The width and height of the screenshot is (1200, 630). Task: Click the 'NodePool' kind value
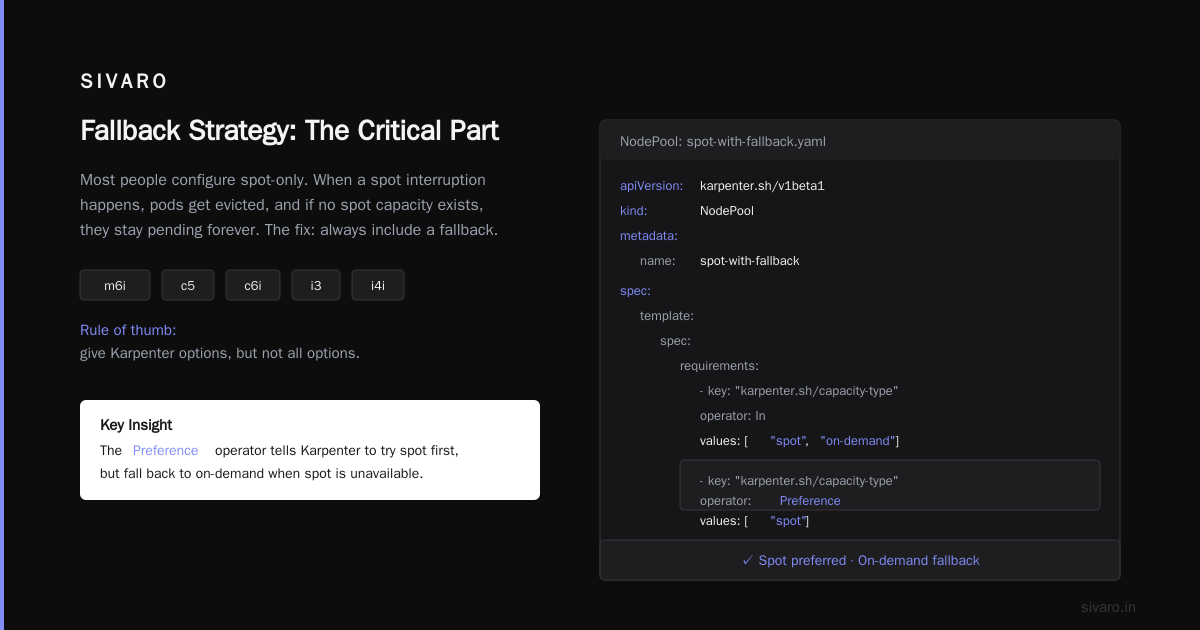click(727, 211)
